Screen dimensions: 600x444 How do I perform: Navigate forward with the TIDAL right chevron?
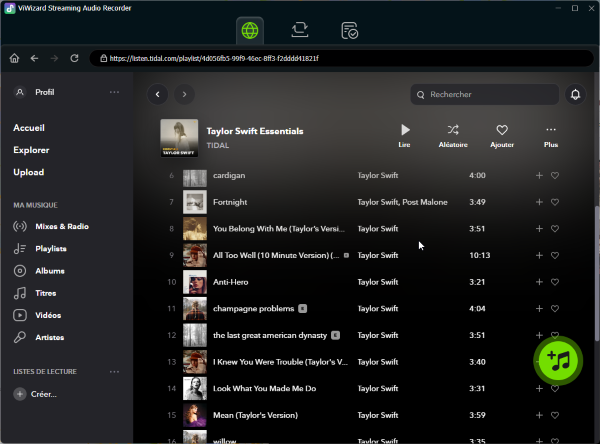point(184,94)
